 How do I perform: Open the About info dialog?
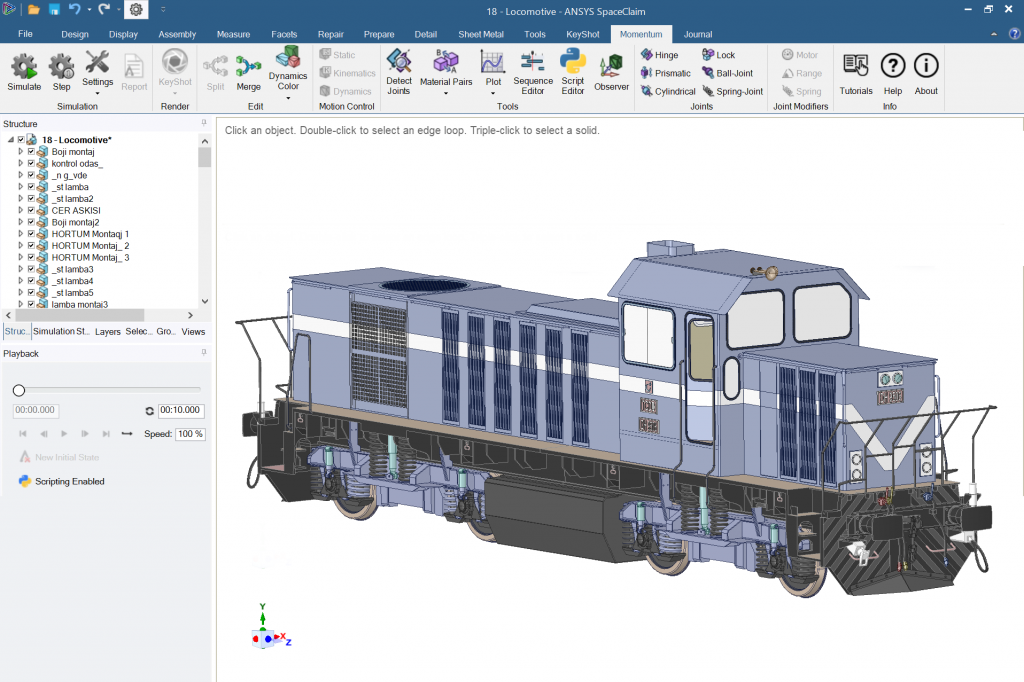click(926, 73)
